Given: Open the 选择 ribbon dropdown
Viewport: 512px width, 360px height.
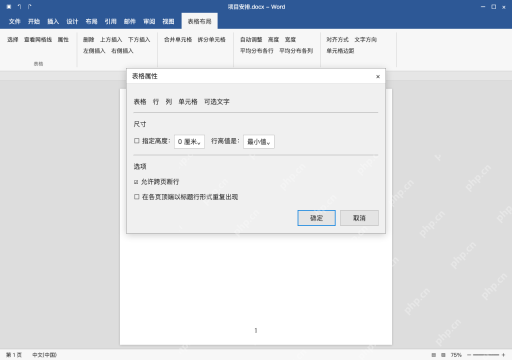Looking at the screenshot, I should coord(13,40).
